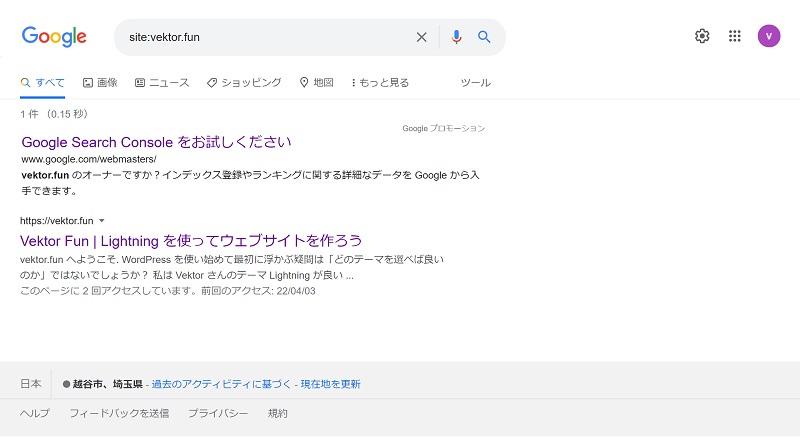Click the https://vektor.fun URL text
This screenshot has width=800, height=437.
[57, 221]
